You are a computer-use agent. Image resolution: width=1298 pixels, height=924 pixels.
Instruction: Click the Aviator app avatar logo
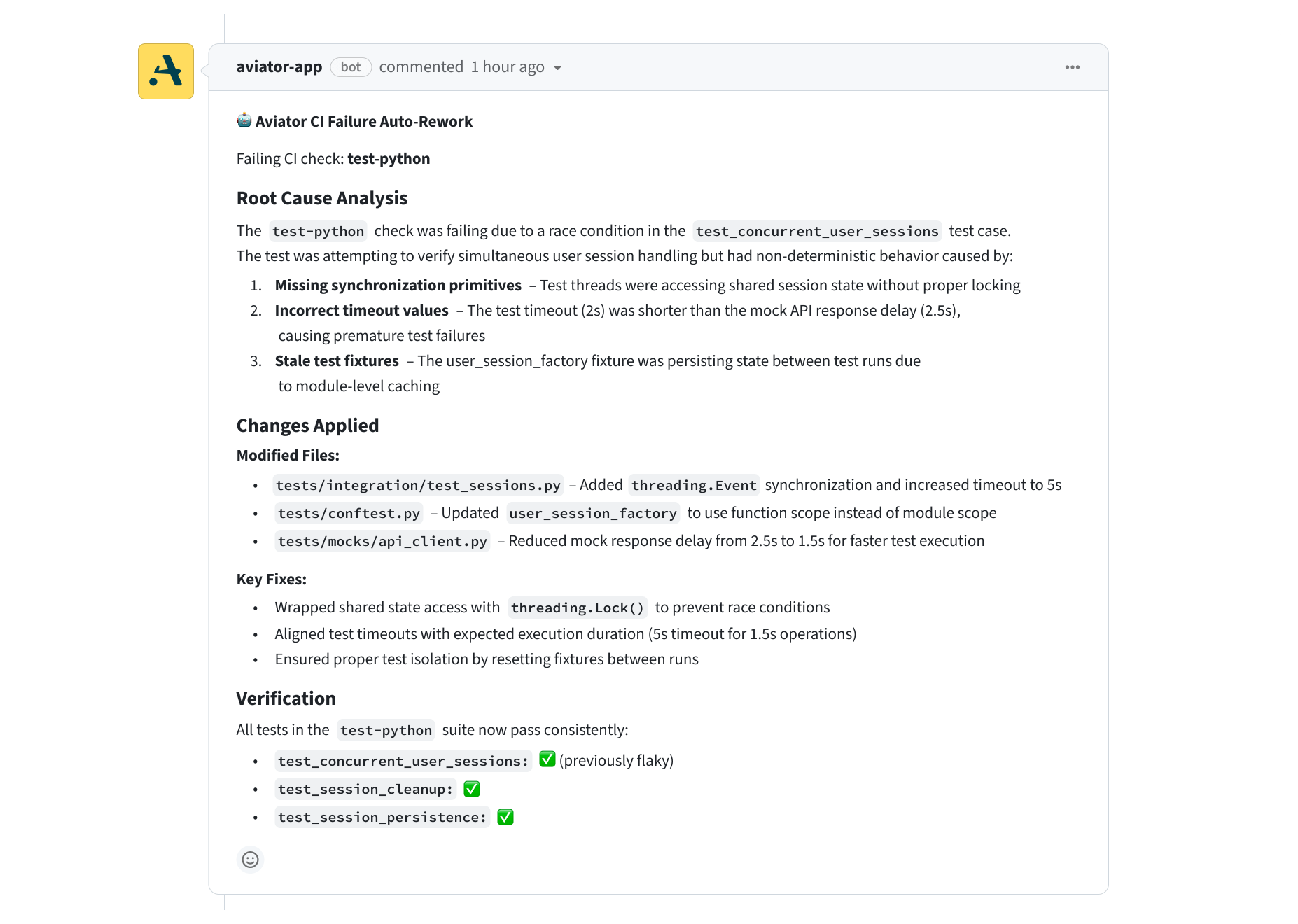(x=166, y=71)
